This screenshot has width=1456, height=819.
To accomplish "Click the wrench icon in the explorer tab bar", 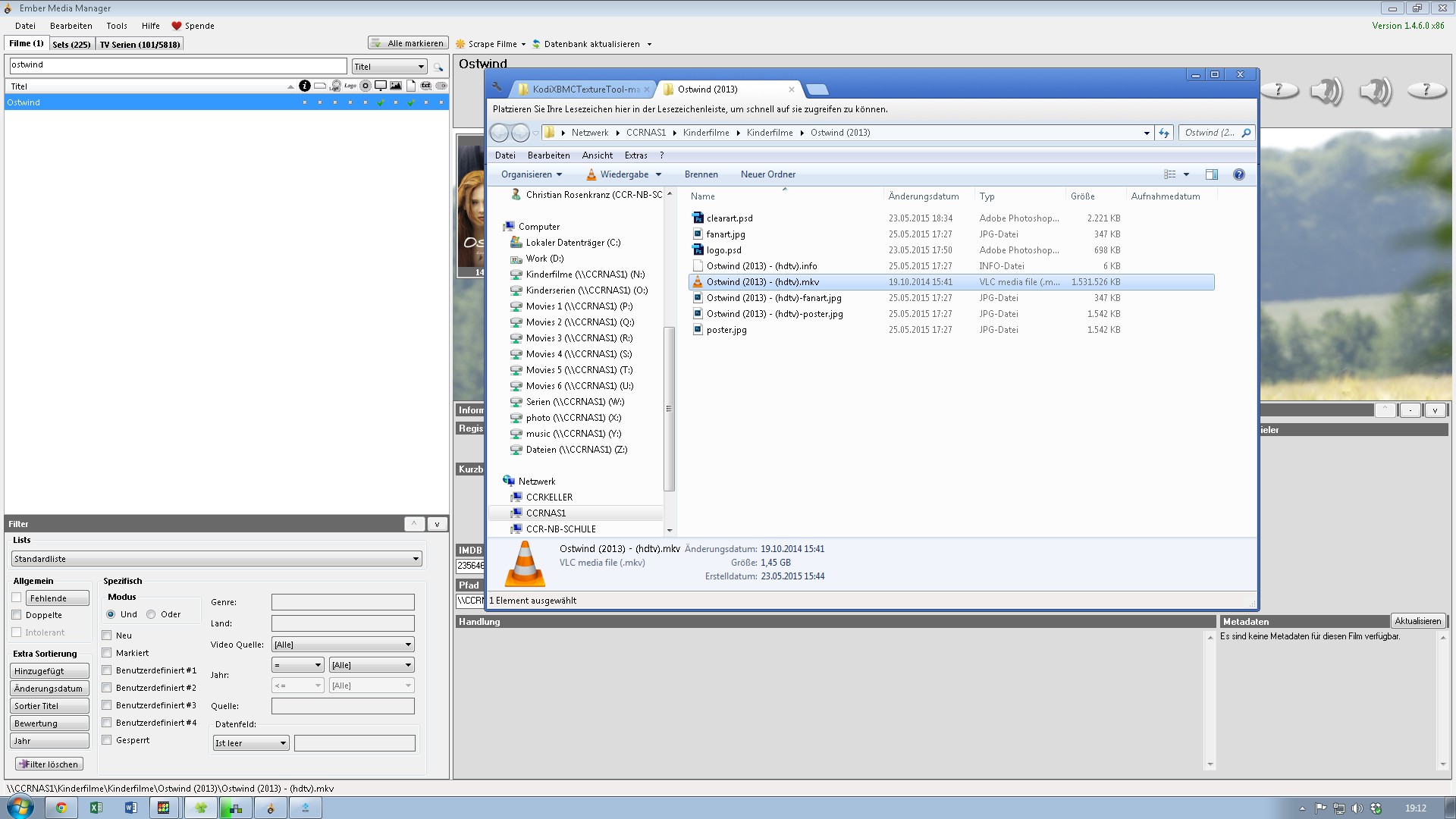I will (497, 86).
